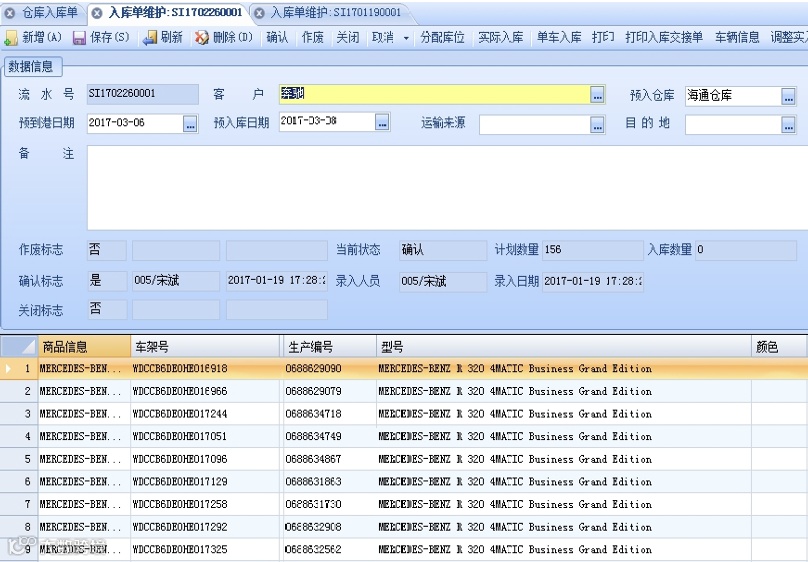808x562 pixels.
Task: Click the 入库数量 field showing 0
Action: pyautogui.click(x=746, y=250)
